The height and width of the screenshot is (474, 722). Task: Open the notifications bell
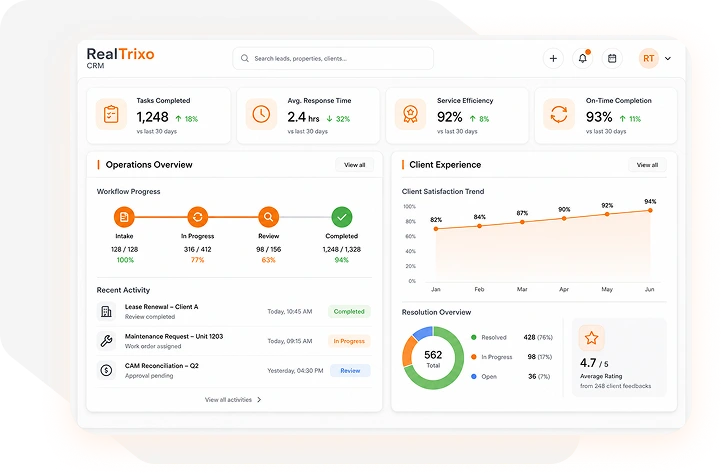pos(582,59)
